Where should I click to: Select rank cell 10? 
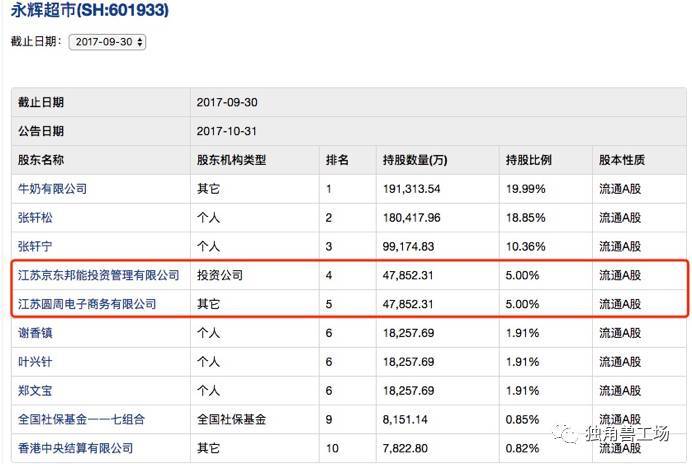coord(332,449)
